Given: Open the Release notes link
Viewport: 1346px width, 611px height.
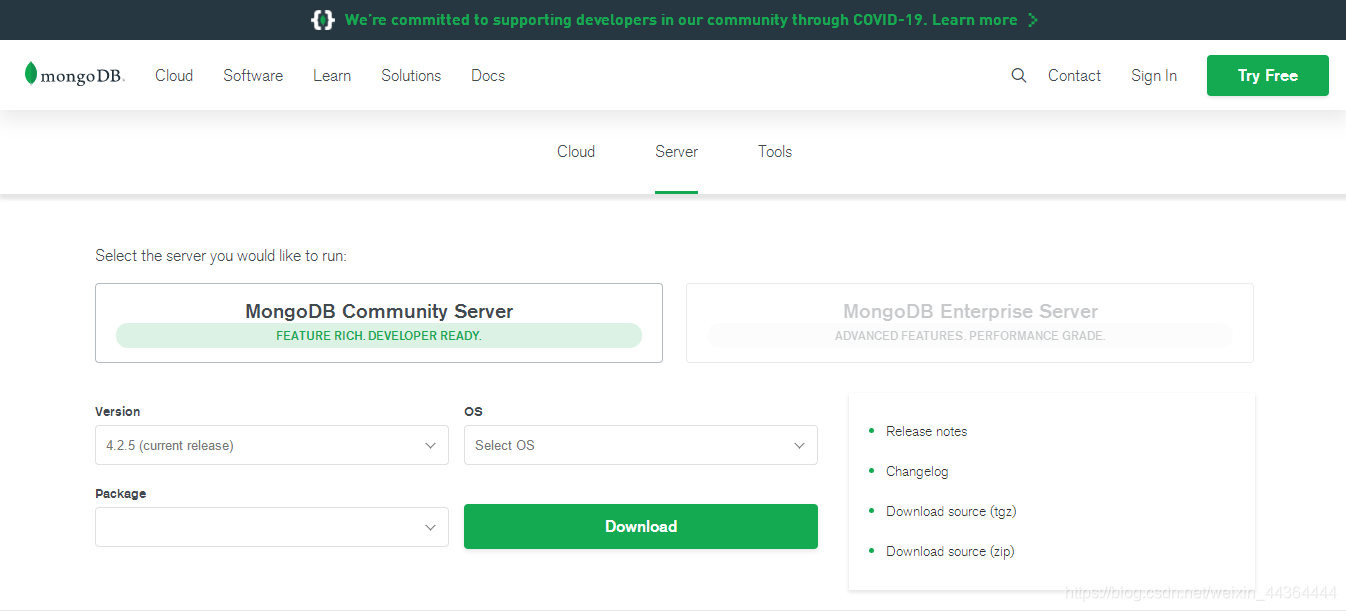Looking at the screenshot, I should tap(927, 431).
